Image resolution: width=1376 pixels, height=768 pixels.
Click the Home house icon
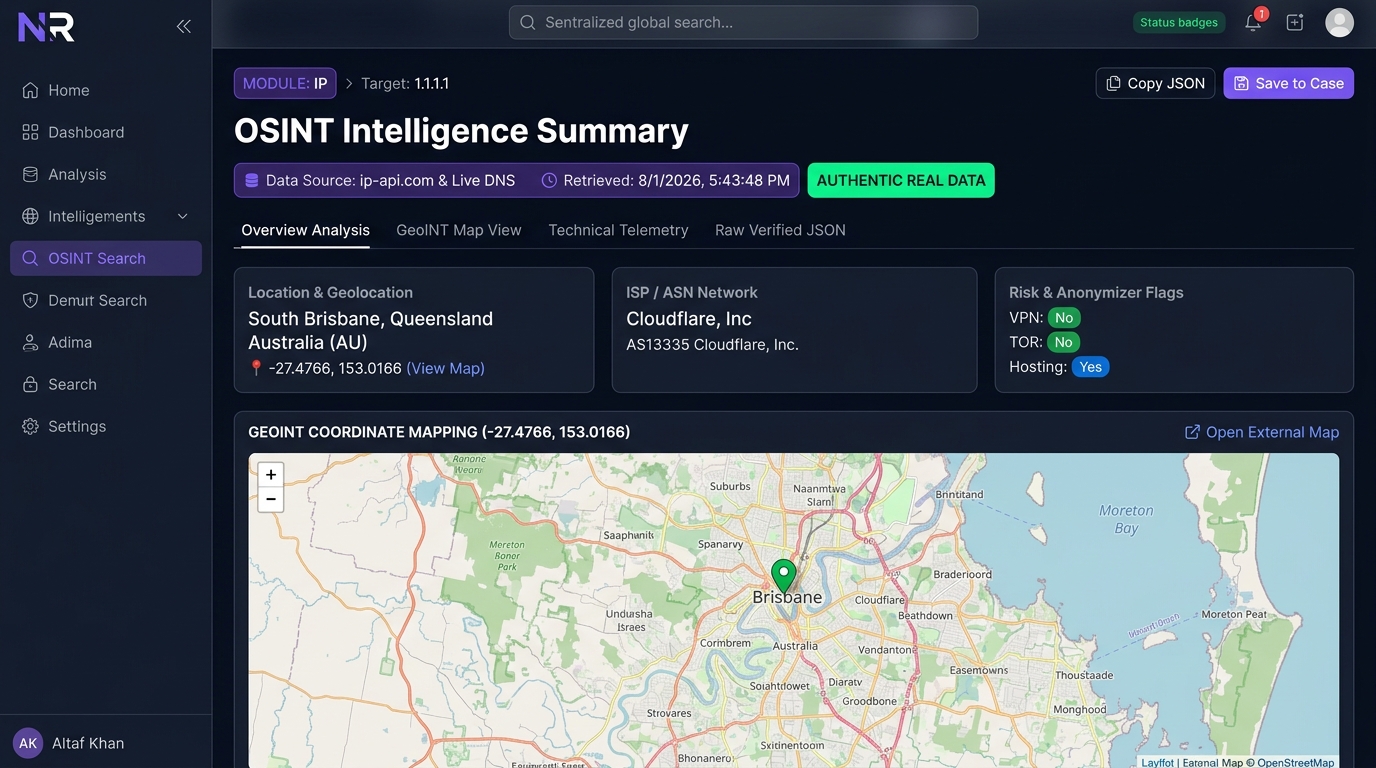click(30, 90)
